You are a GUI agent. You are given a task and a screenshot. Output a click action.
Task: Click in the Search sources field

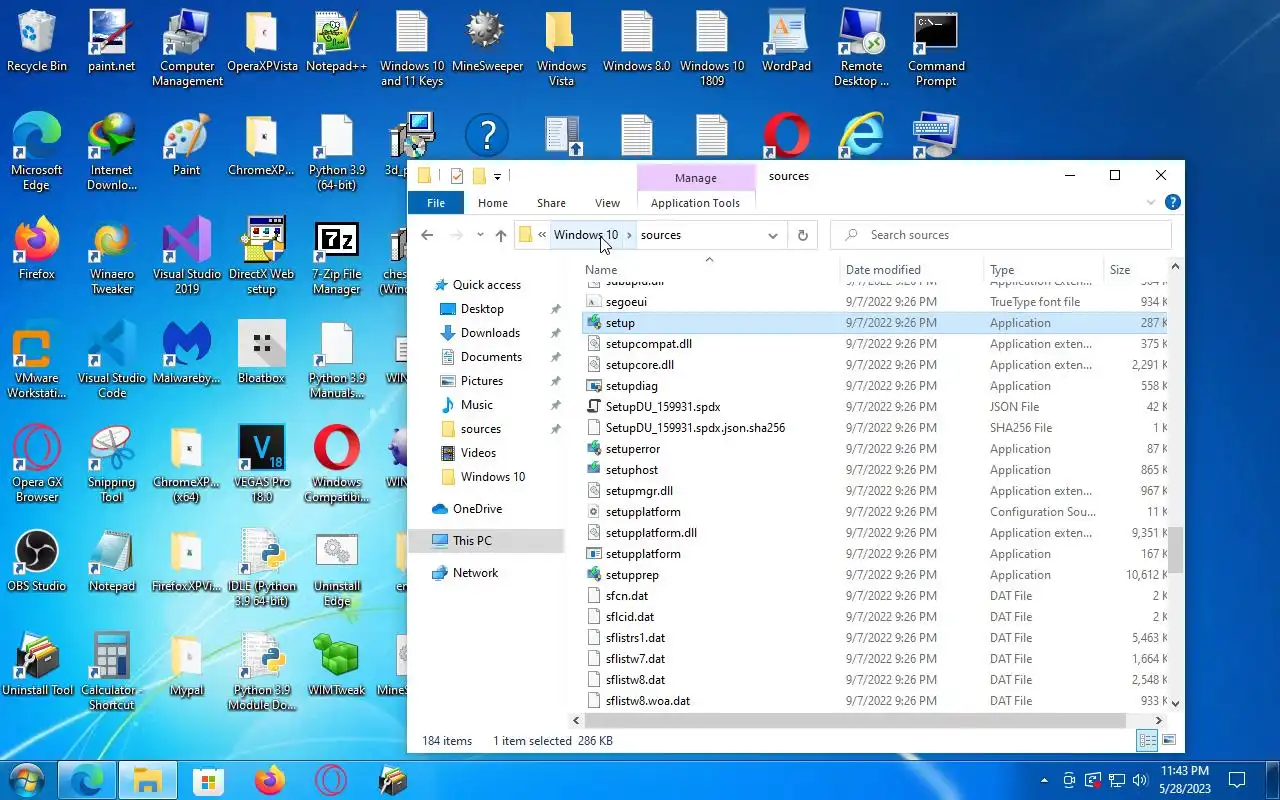pos(1001,235)
